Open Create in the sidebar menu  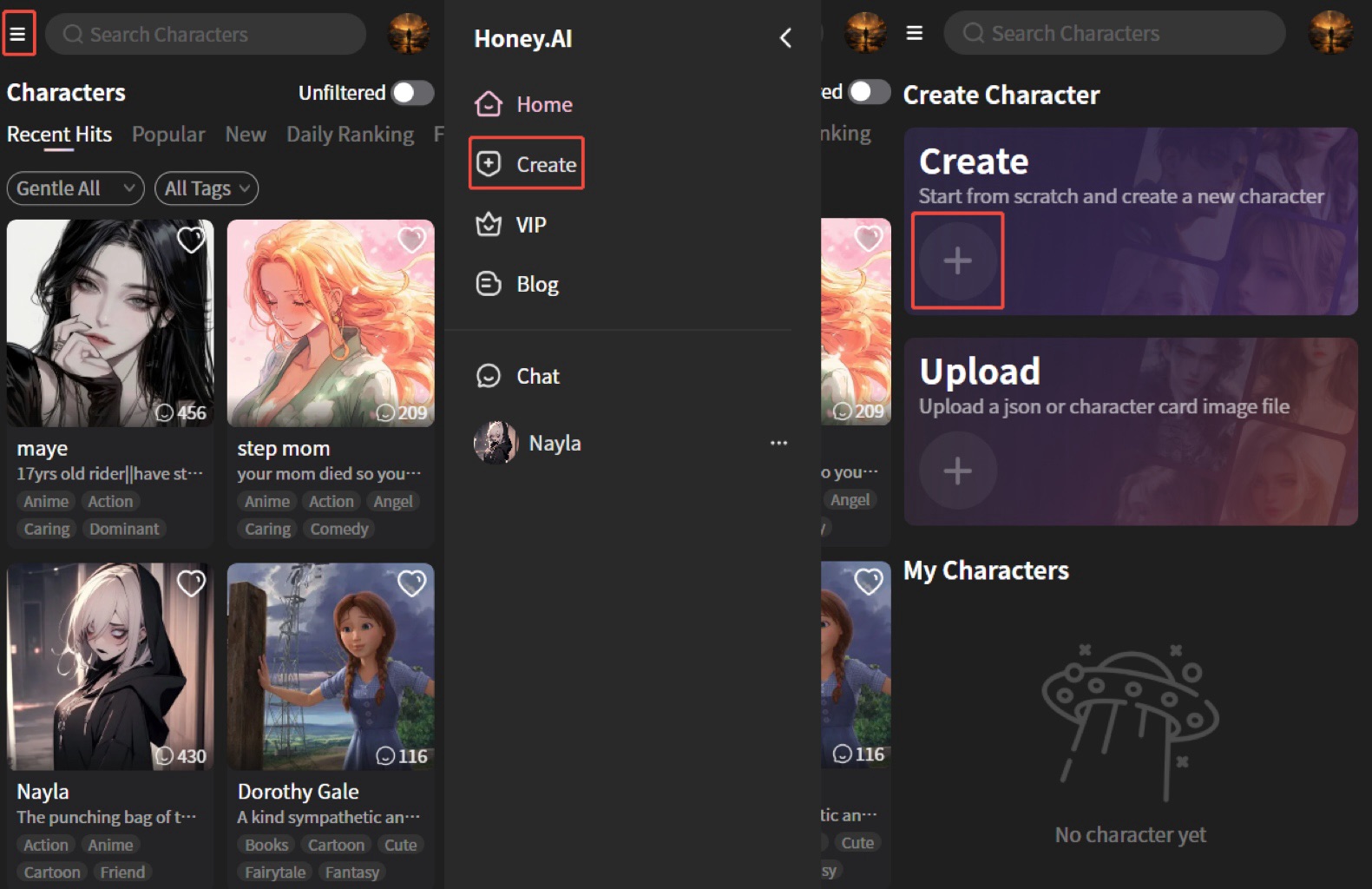click(x=527, y=164)
